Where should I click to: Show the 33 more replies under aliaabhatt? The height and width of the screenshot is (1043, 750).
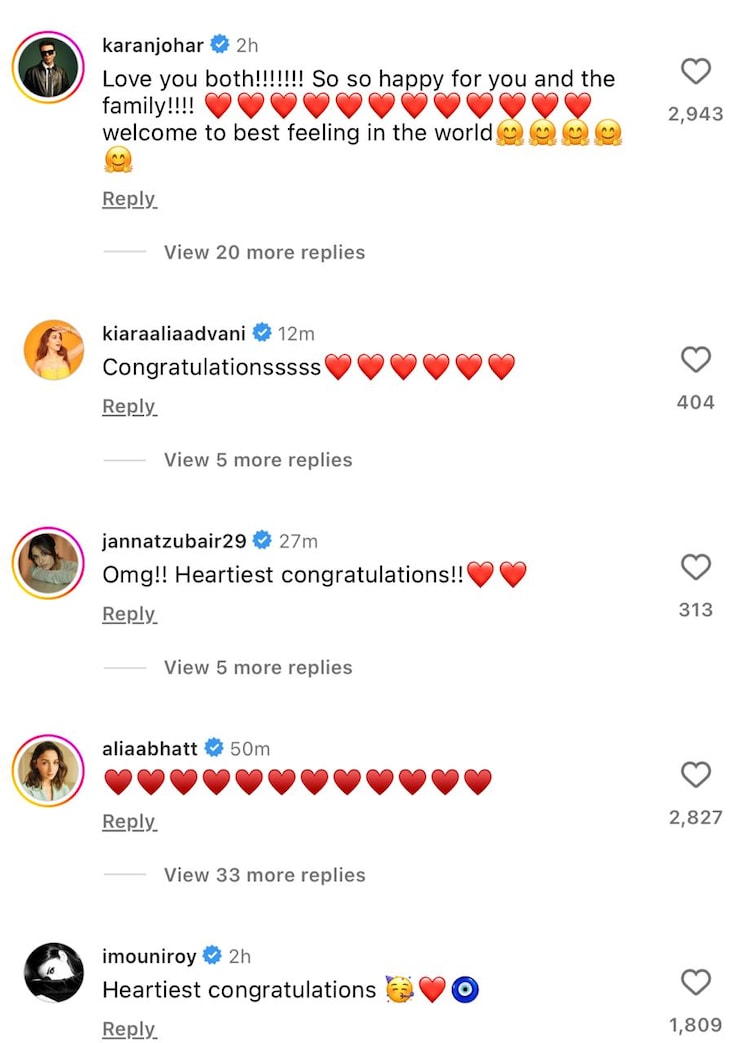(x=265, y=875)
